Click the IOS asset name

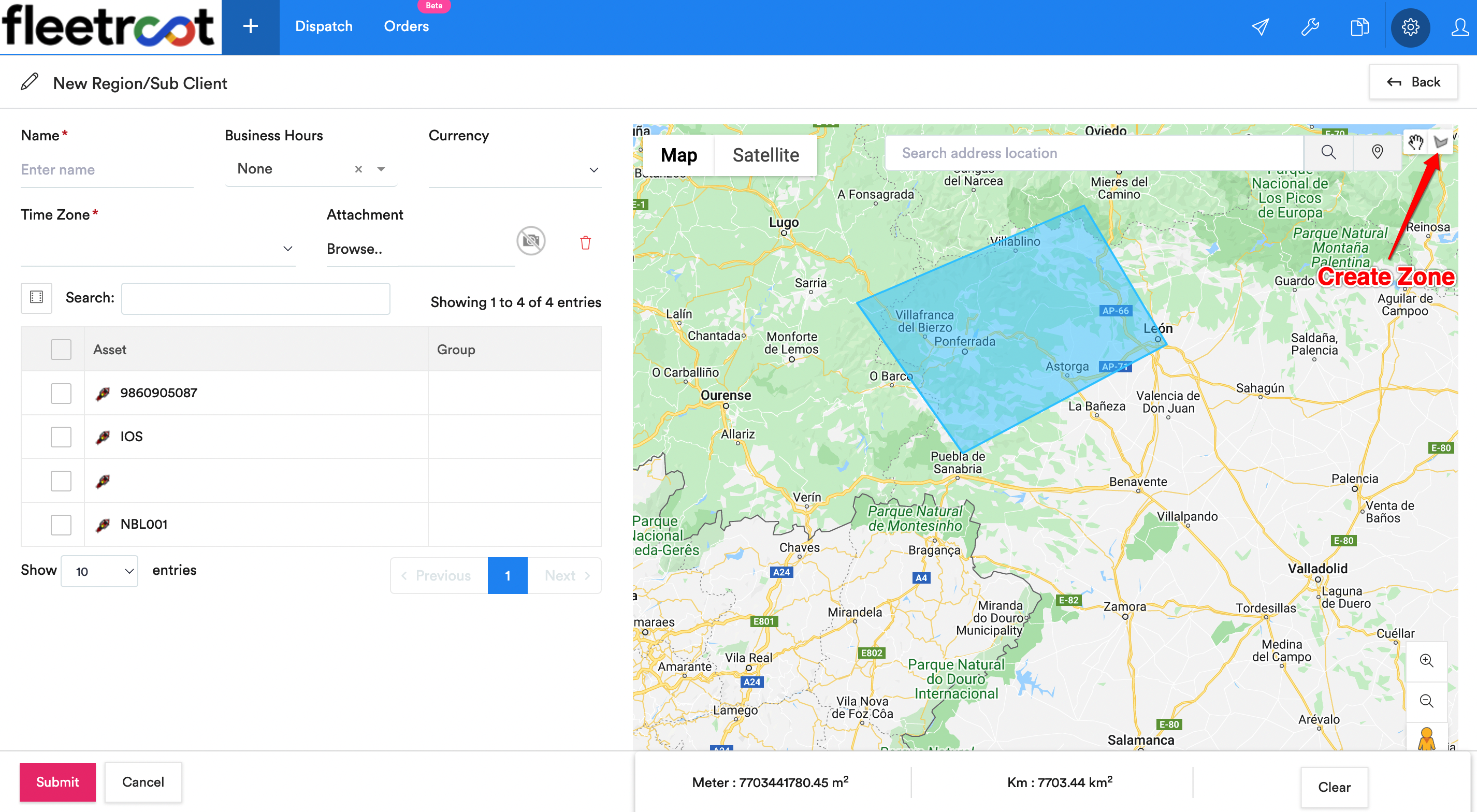[x=132, y=437]
